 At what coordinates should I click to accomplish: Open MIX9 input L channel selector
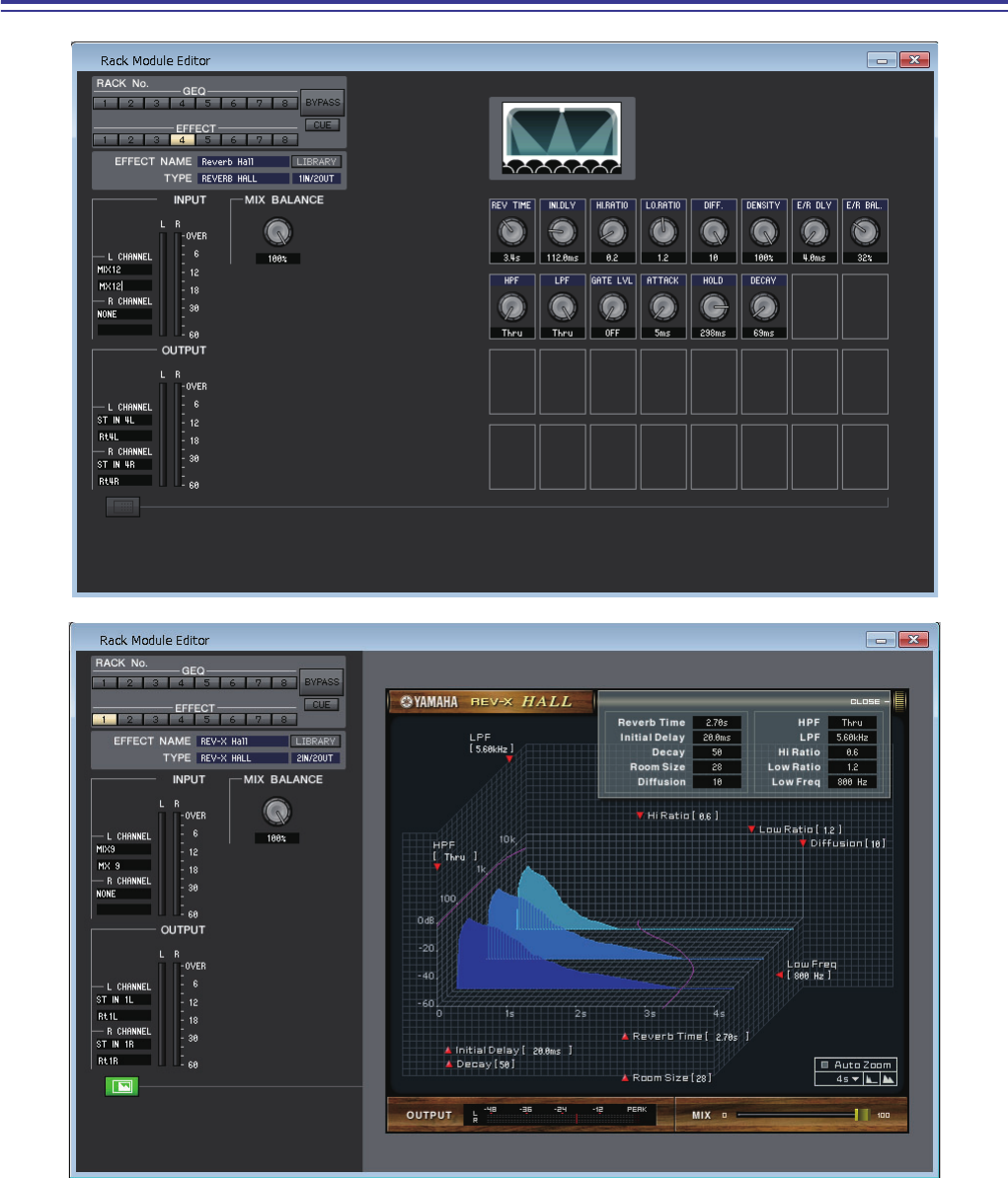[x=123, y=850]
